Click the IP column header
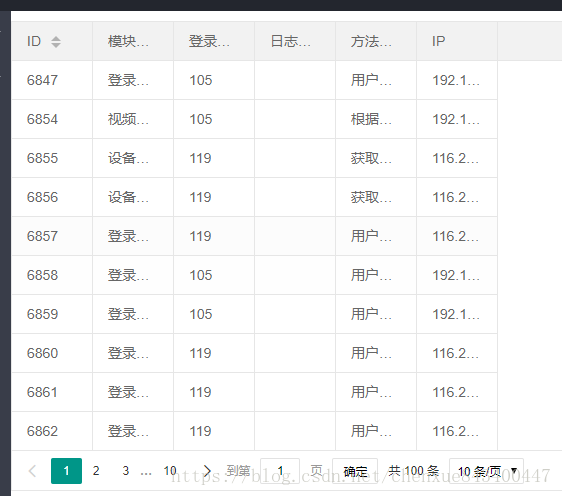Screen dimensions: 562x496 point(457,41)
